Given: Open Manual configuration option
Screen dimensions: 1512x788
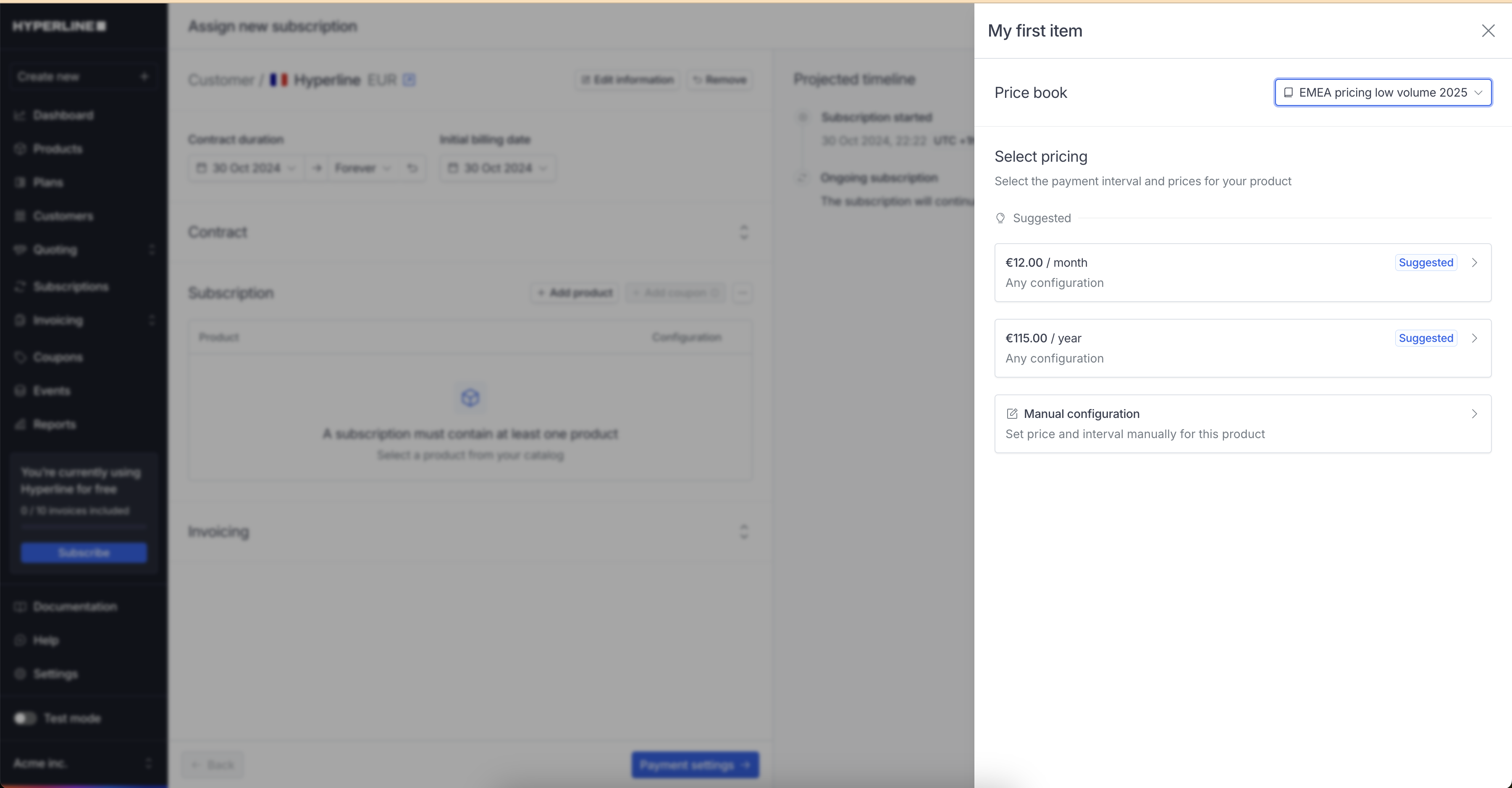Looking at the screenshot, I should [x=1243, y=424].
